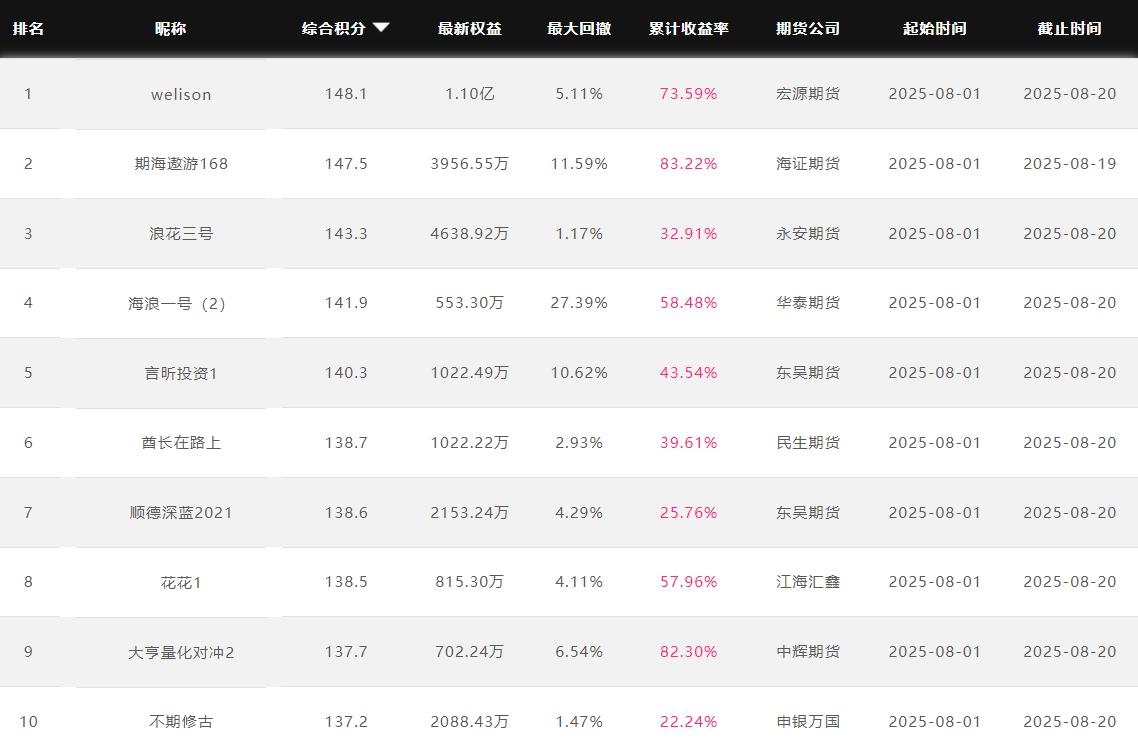Click the 申银万国 company cell
This screenshot has height=755, width=1138.
(808, 722)
